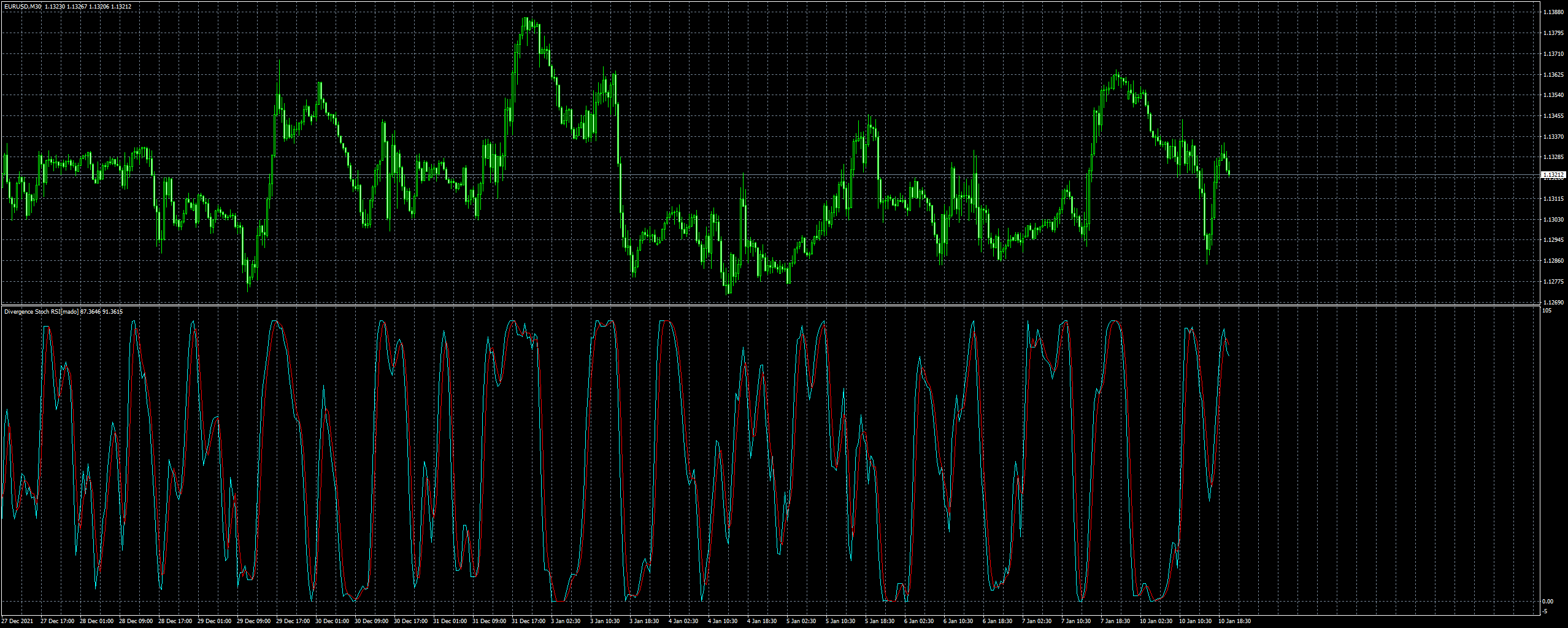Image resolution: width=1568 pixels, height=628 pixels.
Task: Click the 1.12775 price axis label
Action: pyautogui.click(x=1553, y=282)
